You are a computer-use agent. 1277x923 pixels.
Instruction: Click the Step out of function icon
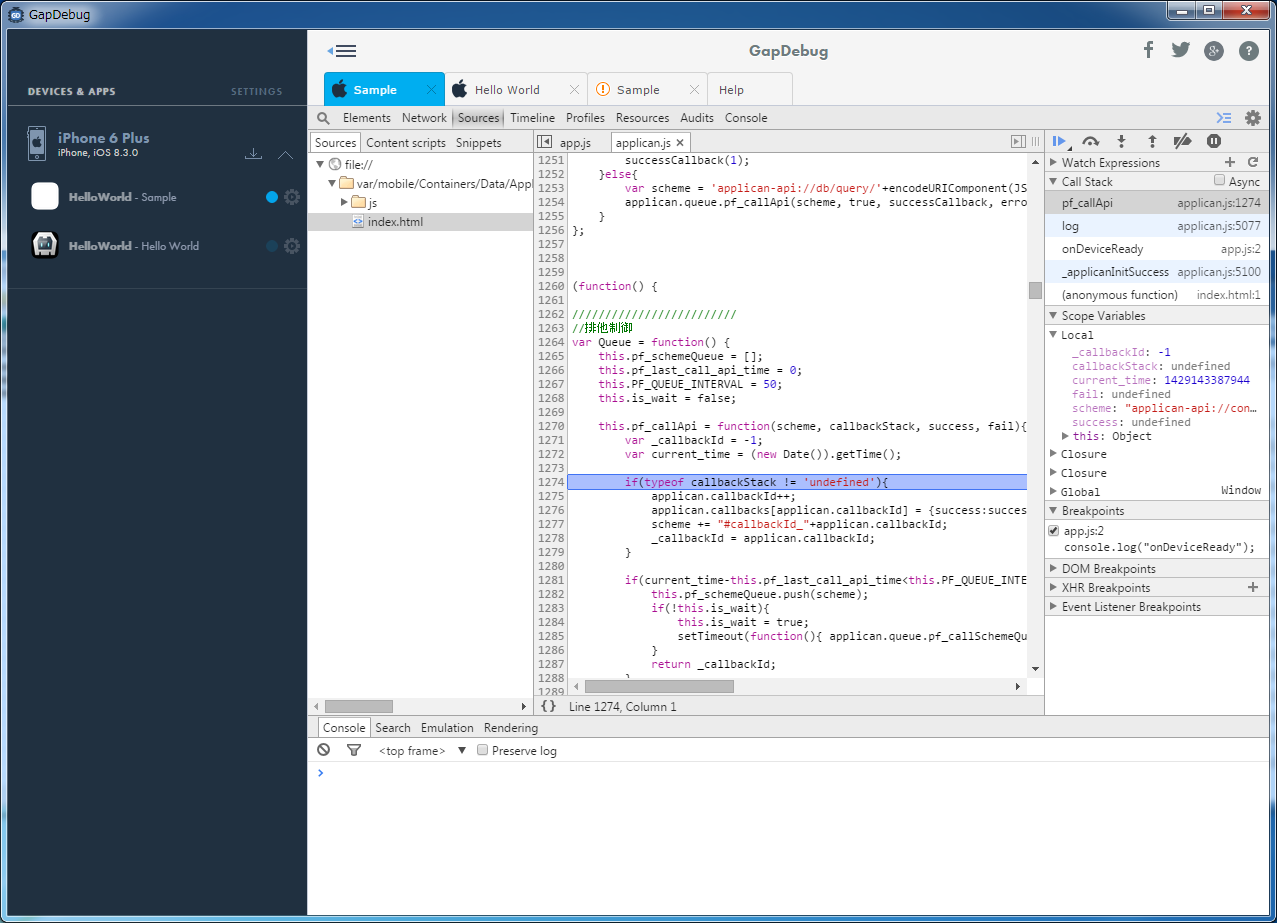[x=1151, y=142]
